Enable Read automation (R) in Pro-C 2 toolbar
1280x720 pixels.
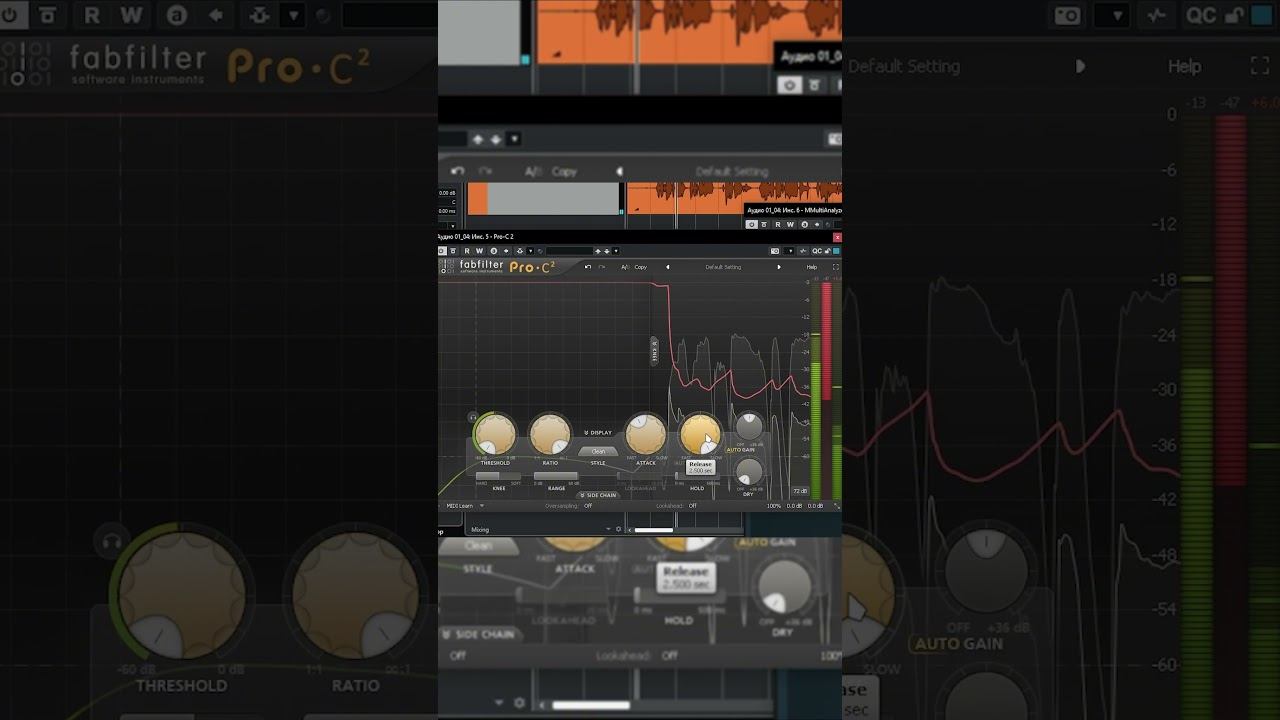(467, 251)
